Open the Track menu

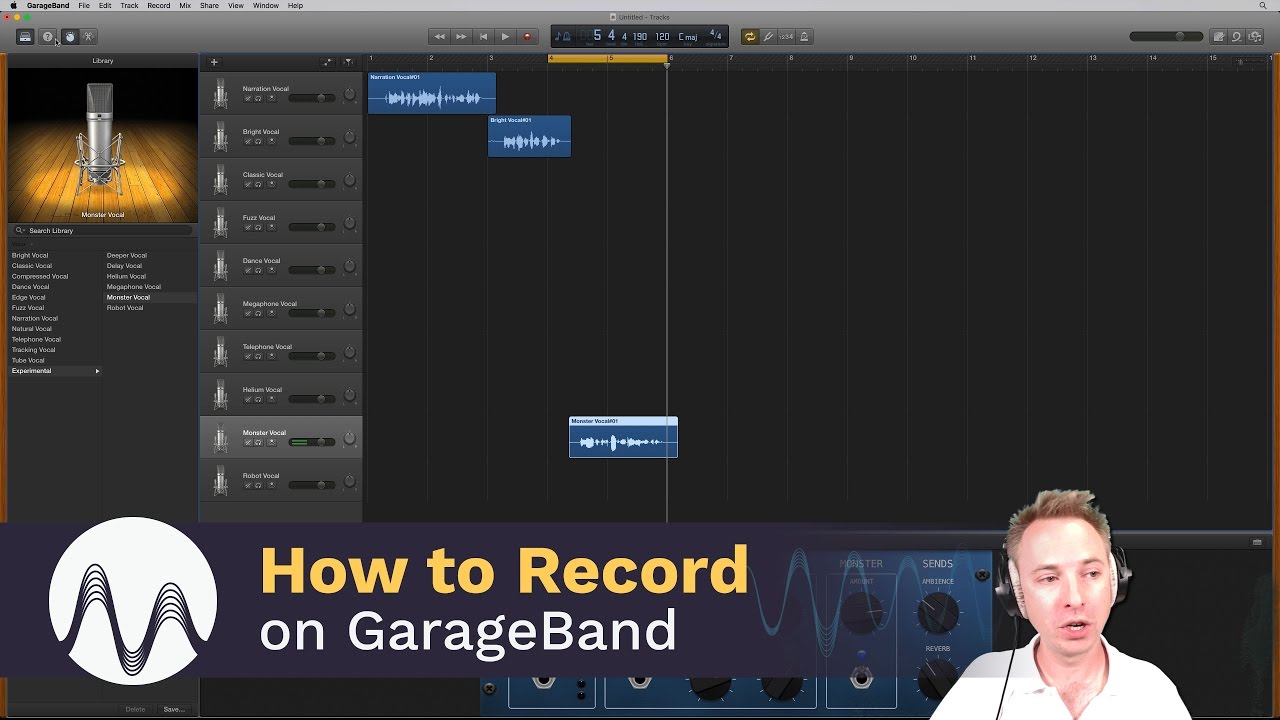pos(130,5)
